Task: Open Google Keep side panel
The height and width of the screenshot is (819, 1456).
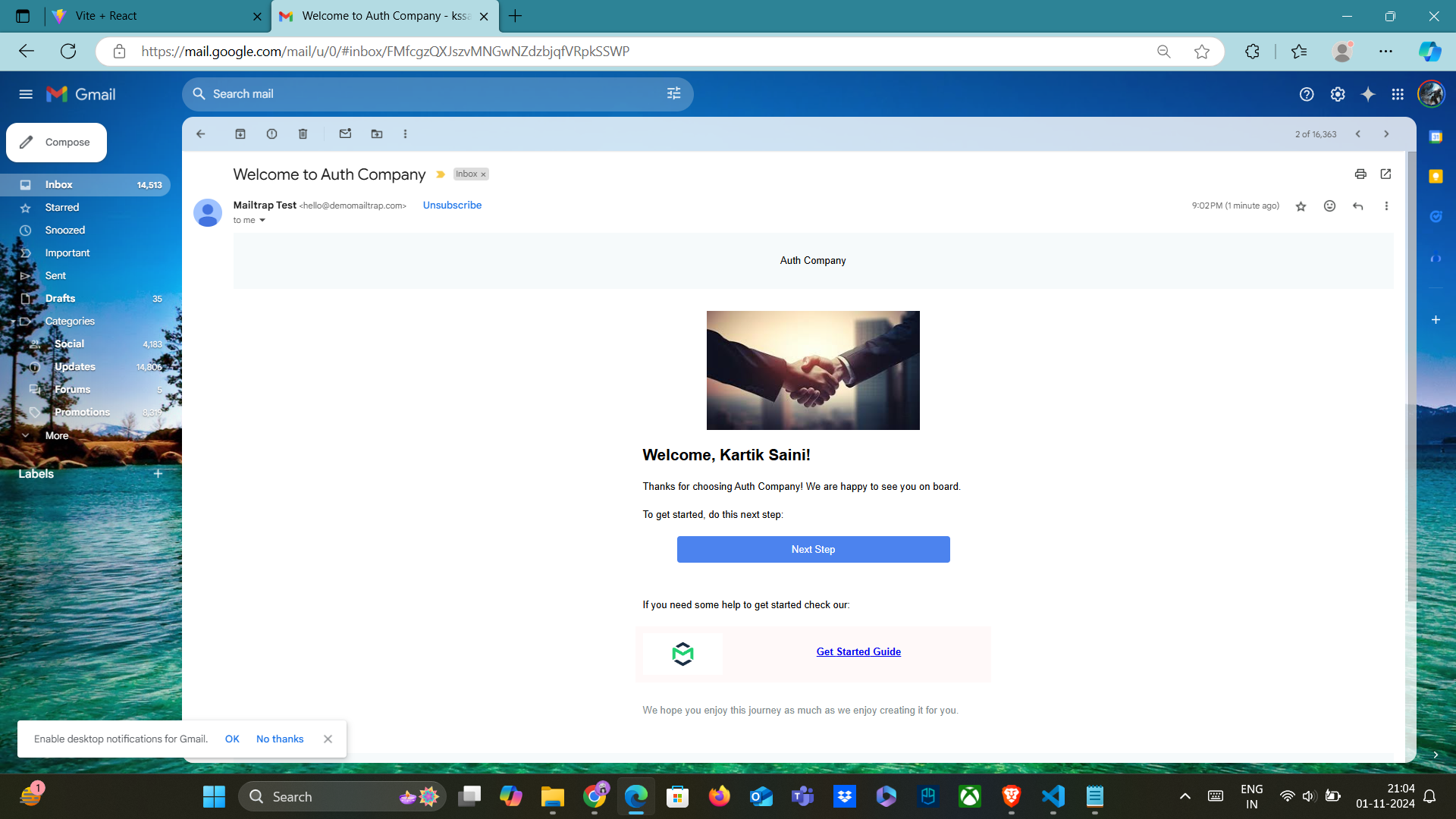Action: pos(1436,177)
